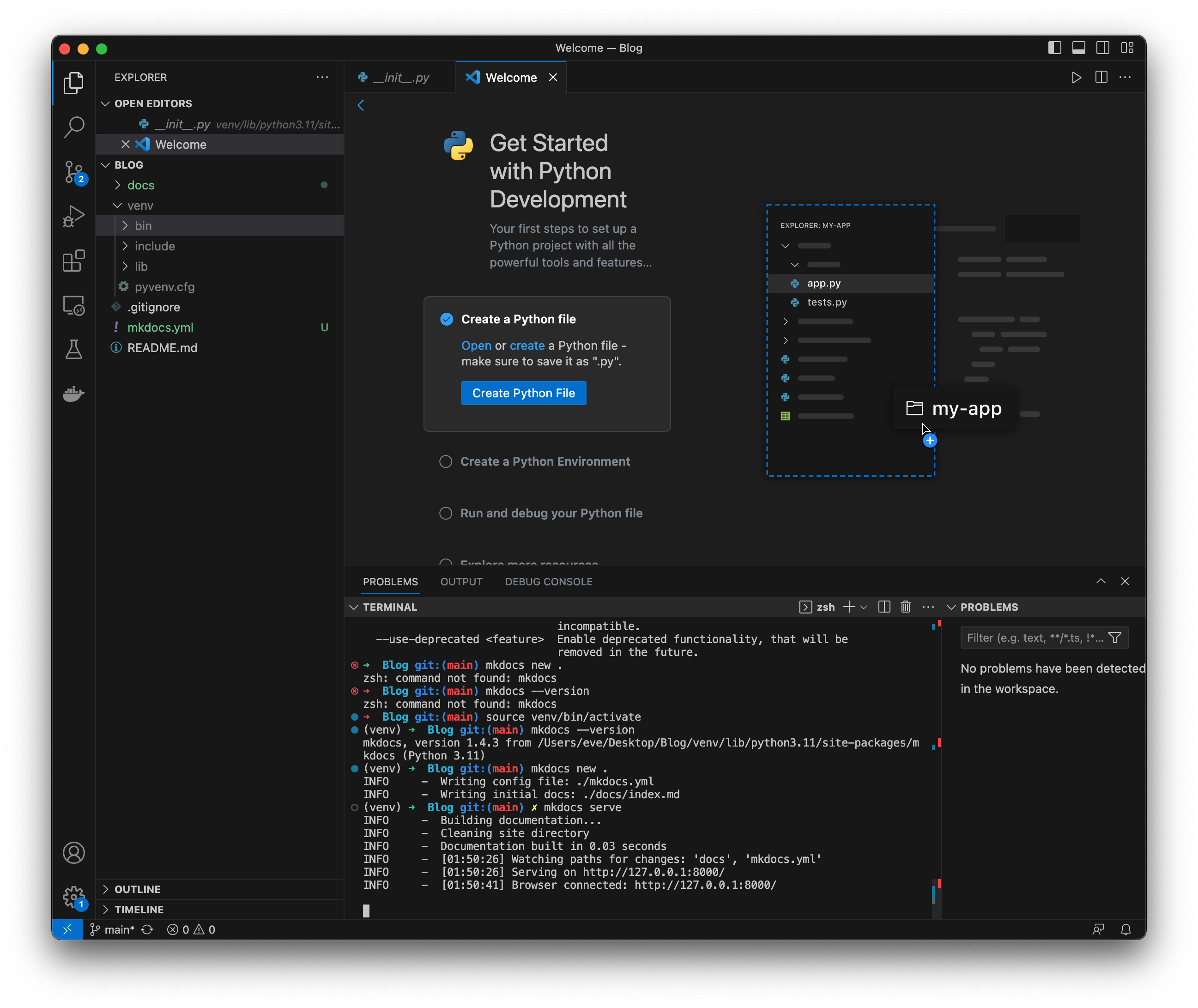Open notifications bell in status bar

[1125, 930]
